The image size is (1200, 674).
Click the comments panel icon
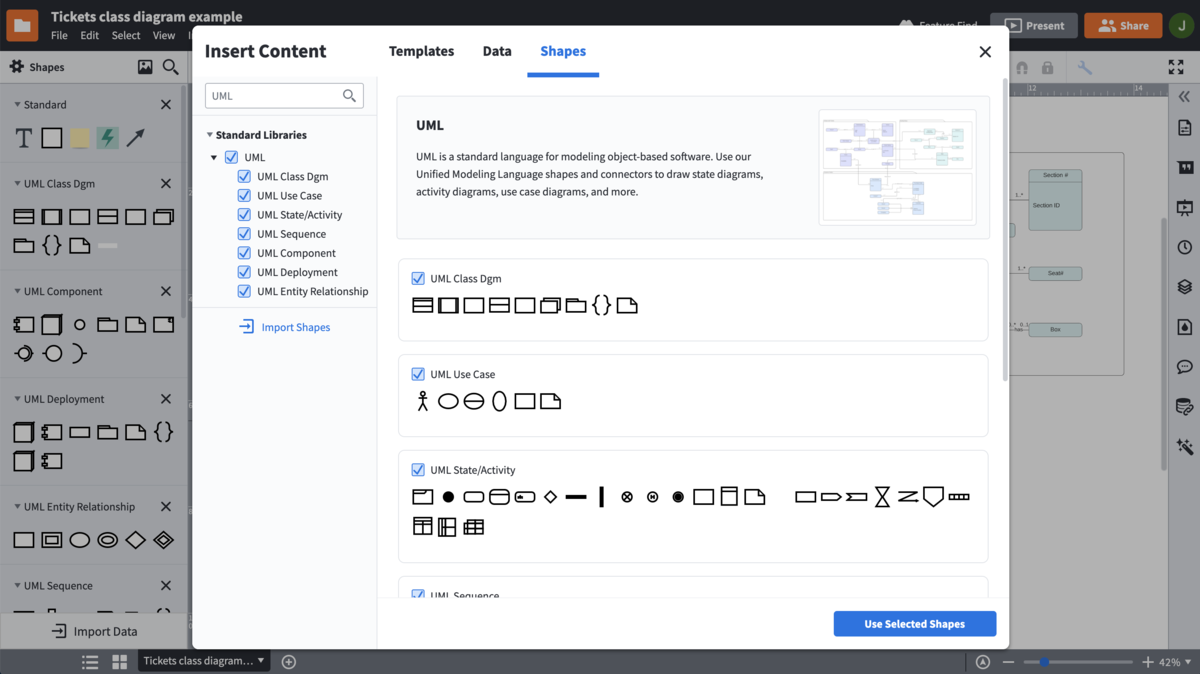point(1184,366)
